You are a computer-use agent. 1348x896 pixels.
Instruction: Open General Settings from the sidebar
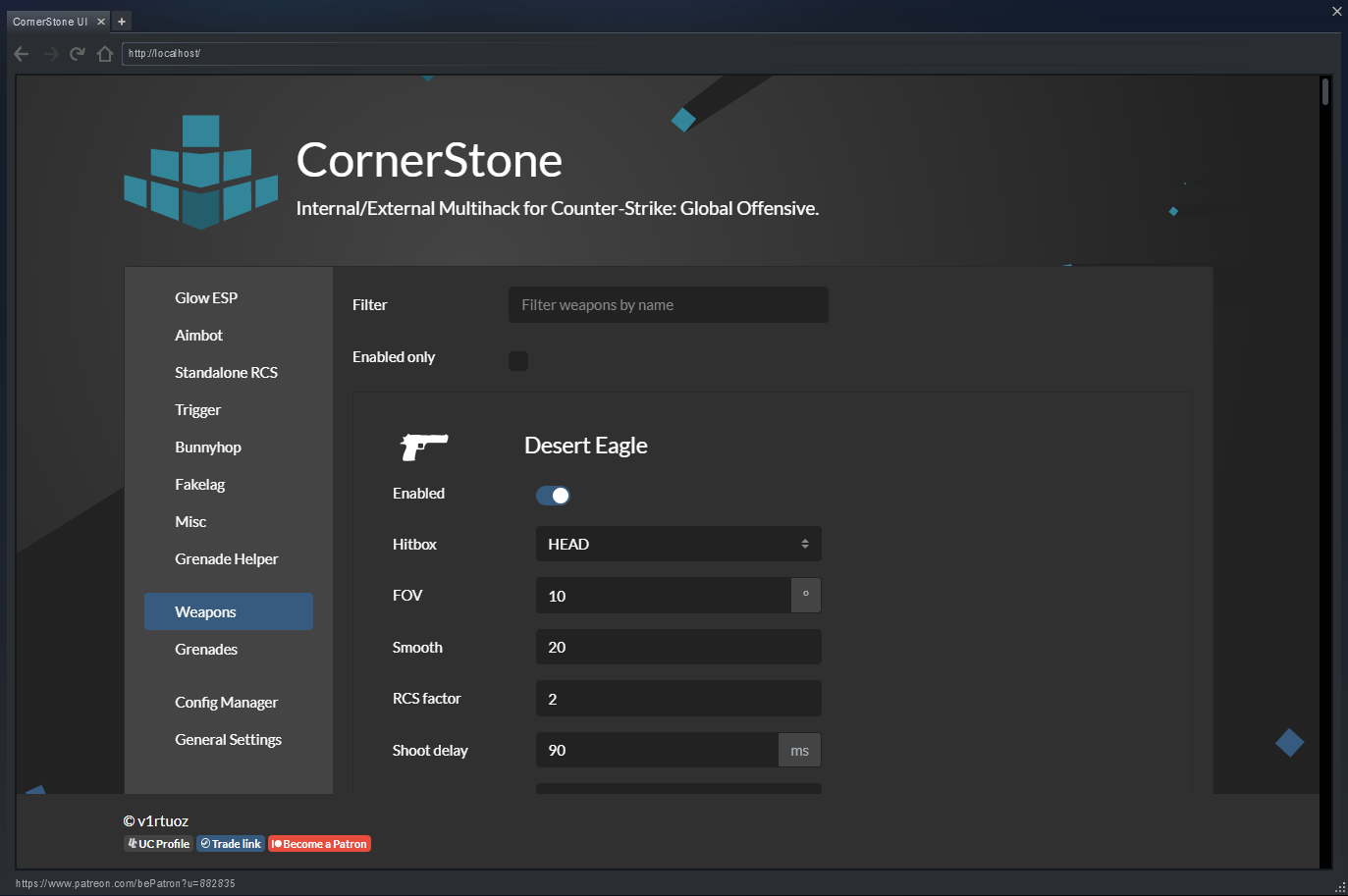[x=228, y=740]
